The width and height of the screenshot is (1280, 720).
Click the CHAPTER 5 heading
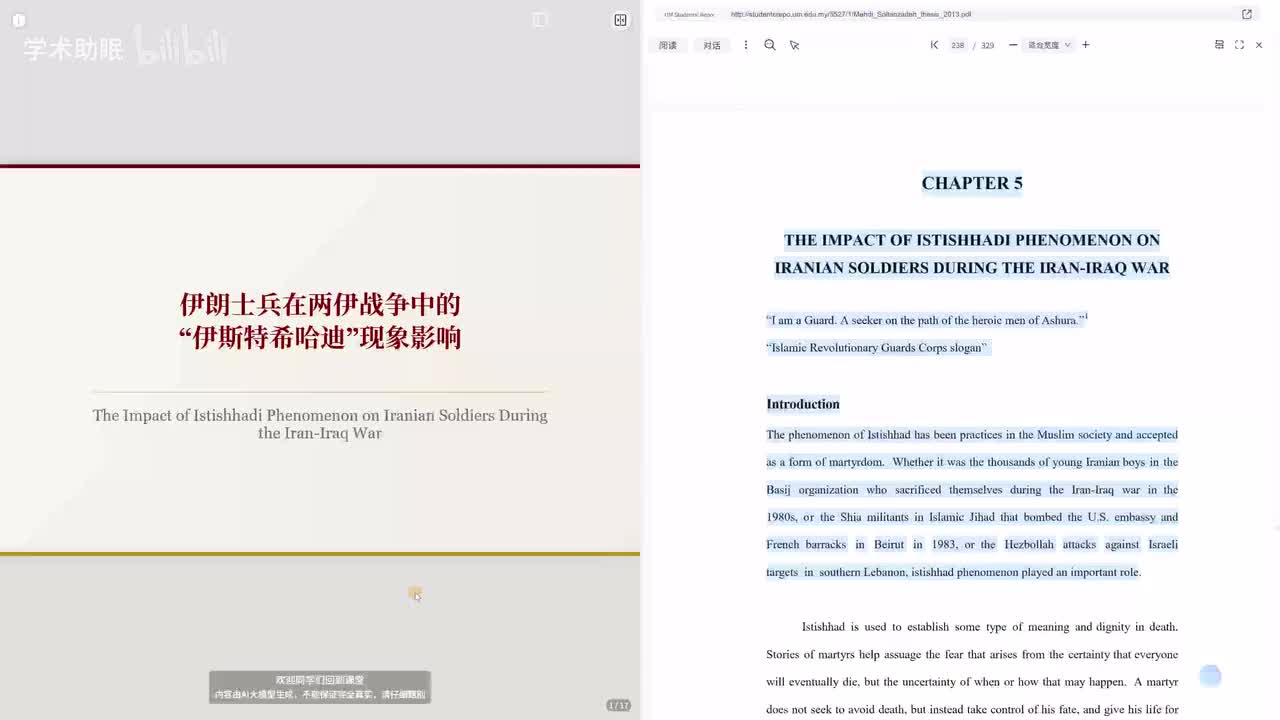point(972,183)
